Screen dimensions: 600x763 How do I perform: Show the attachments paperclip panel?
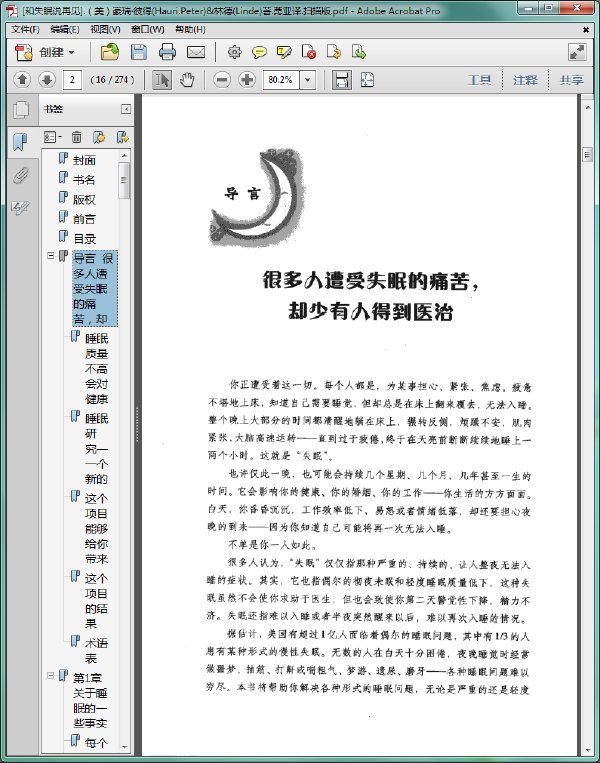pyautogui.click(x=20, y=175)
